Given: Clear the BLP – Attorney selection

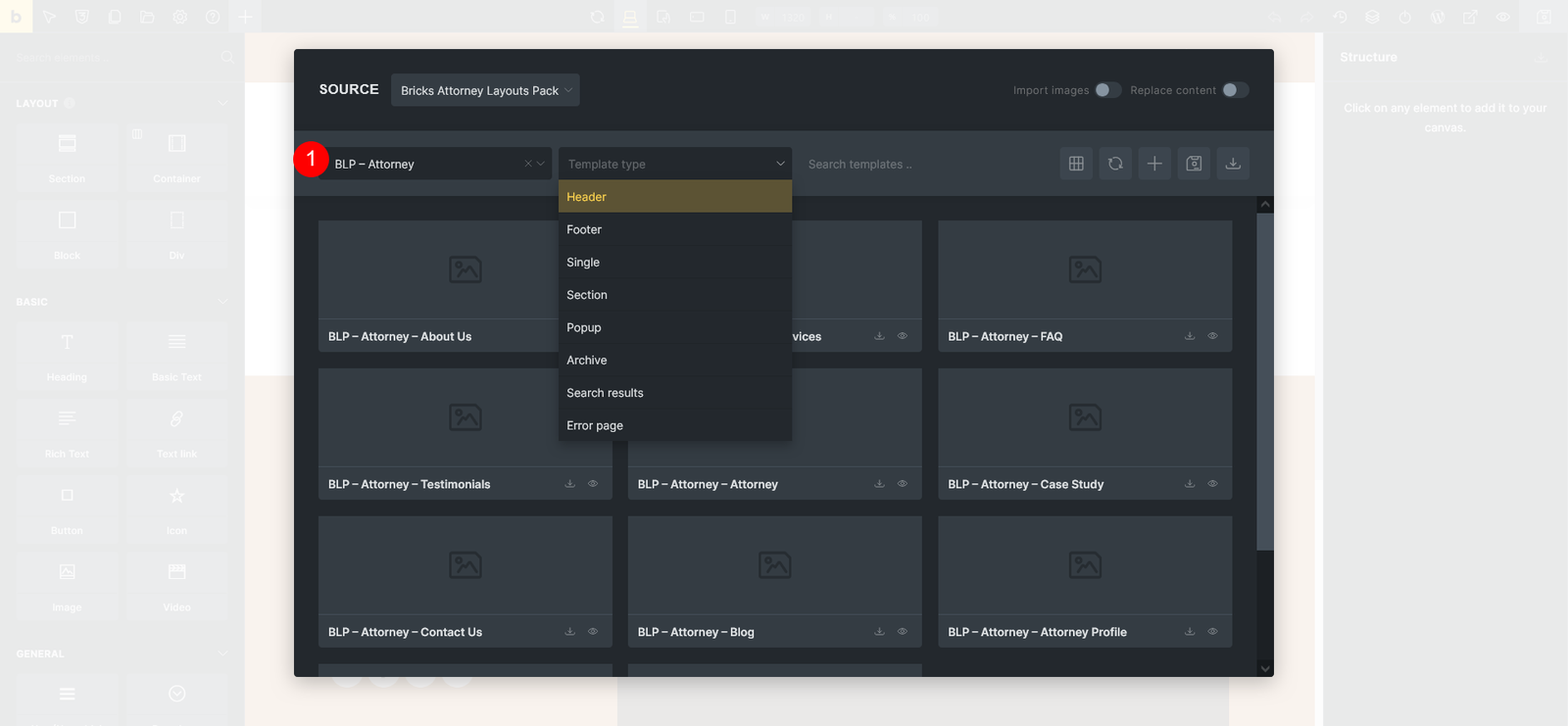Looking at the screenshot, I should (528, 164).
